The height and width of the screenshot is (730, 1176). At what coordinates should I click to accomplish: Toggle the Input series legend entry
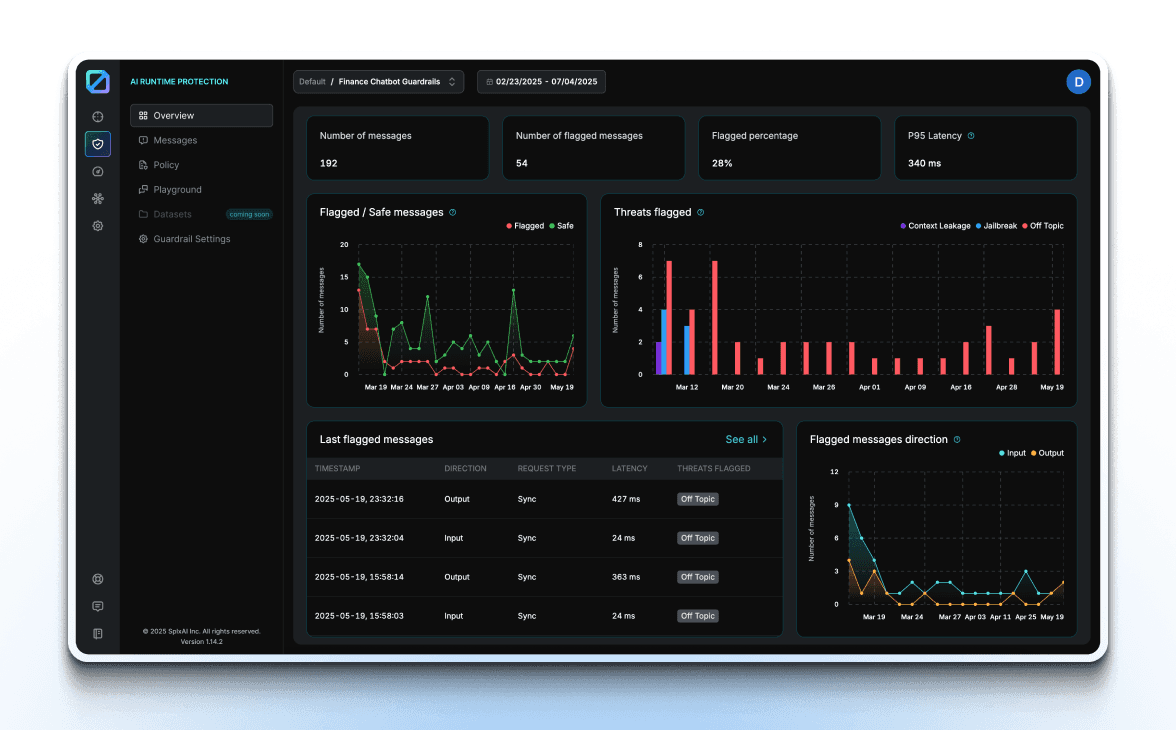click(x=1012, y=453)
